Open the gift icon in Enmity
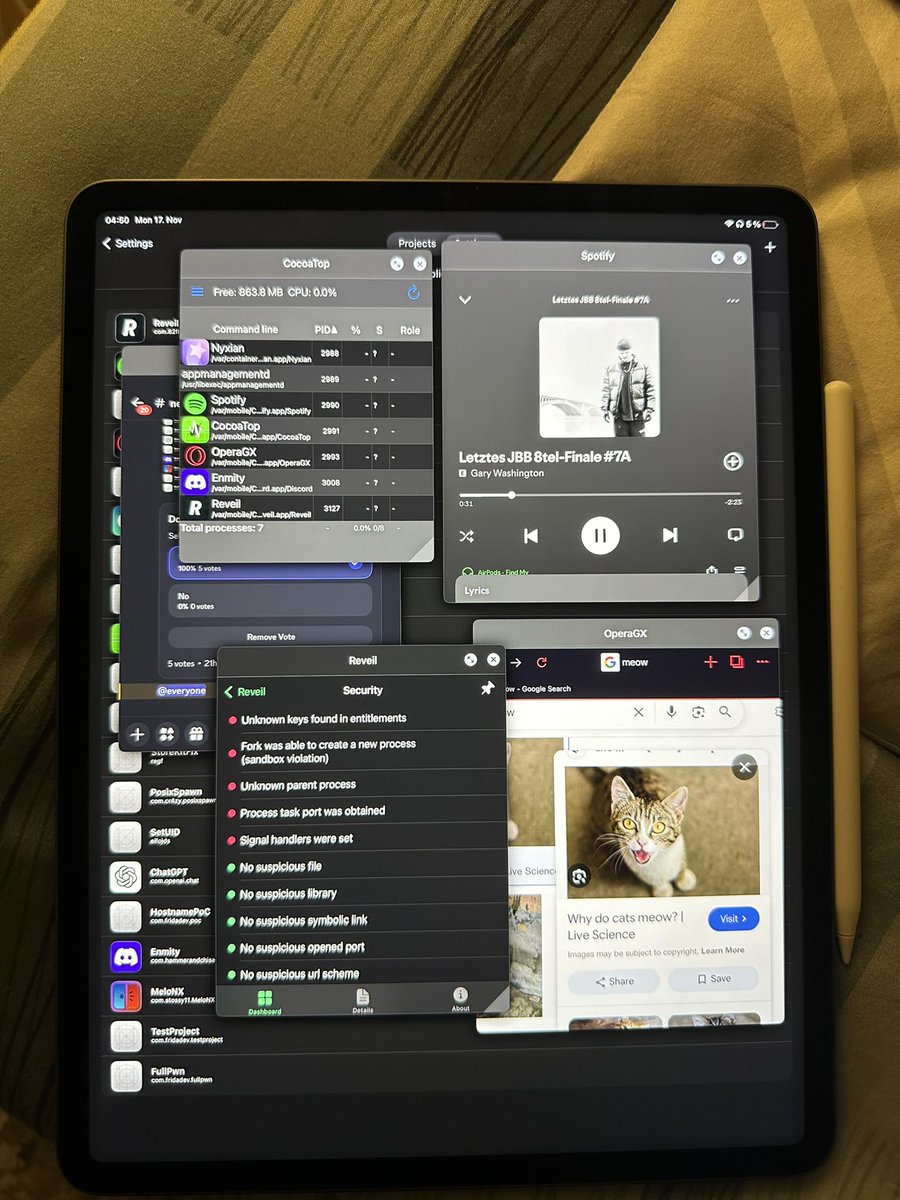The height and width of the screenshot is (1200, 900). coord(196,733)
